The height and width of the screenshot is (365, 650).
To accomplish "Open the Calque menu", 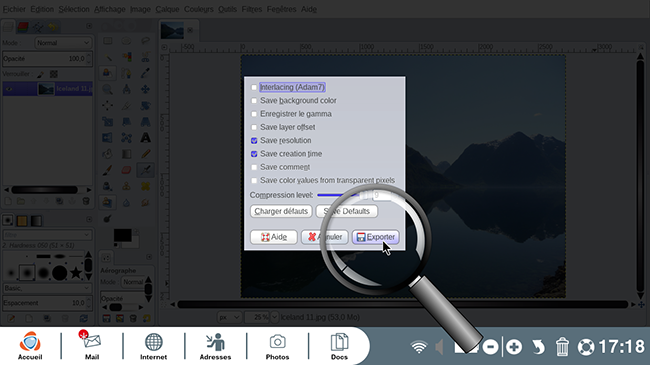I will click(x=167, y=9).
